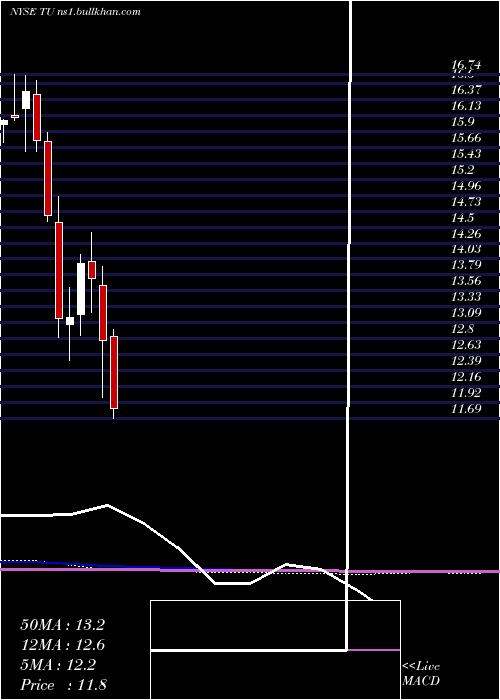Image resolution: width=500 pixels, height=700 pixels.
Task: Click the 14.26 price label
Action: [466, 233]
